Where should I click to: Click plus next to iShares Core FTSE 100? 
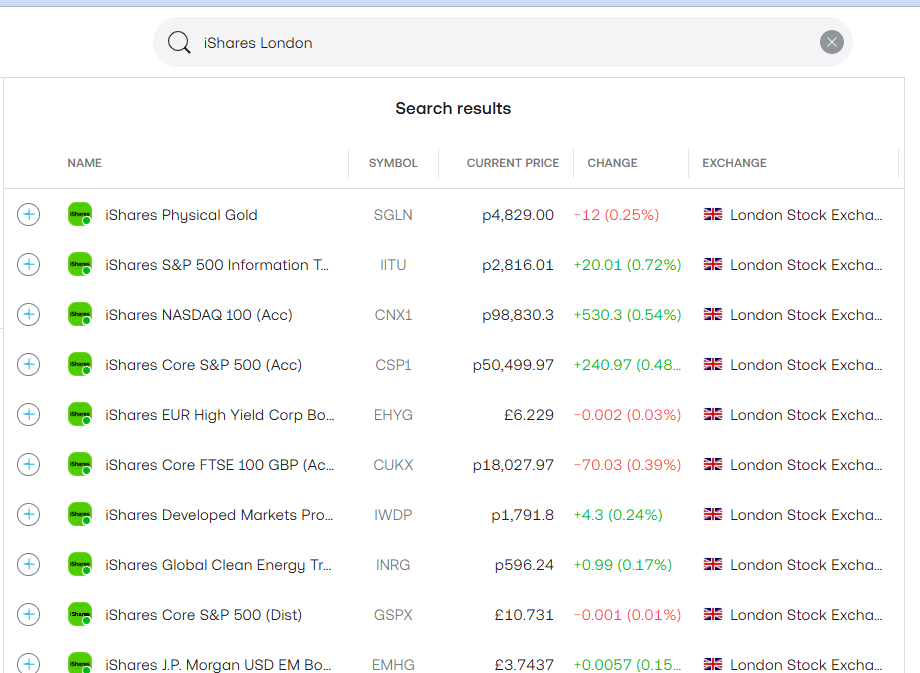[x=29, y=464]
